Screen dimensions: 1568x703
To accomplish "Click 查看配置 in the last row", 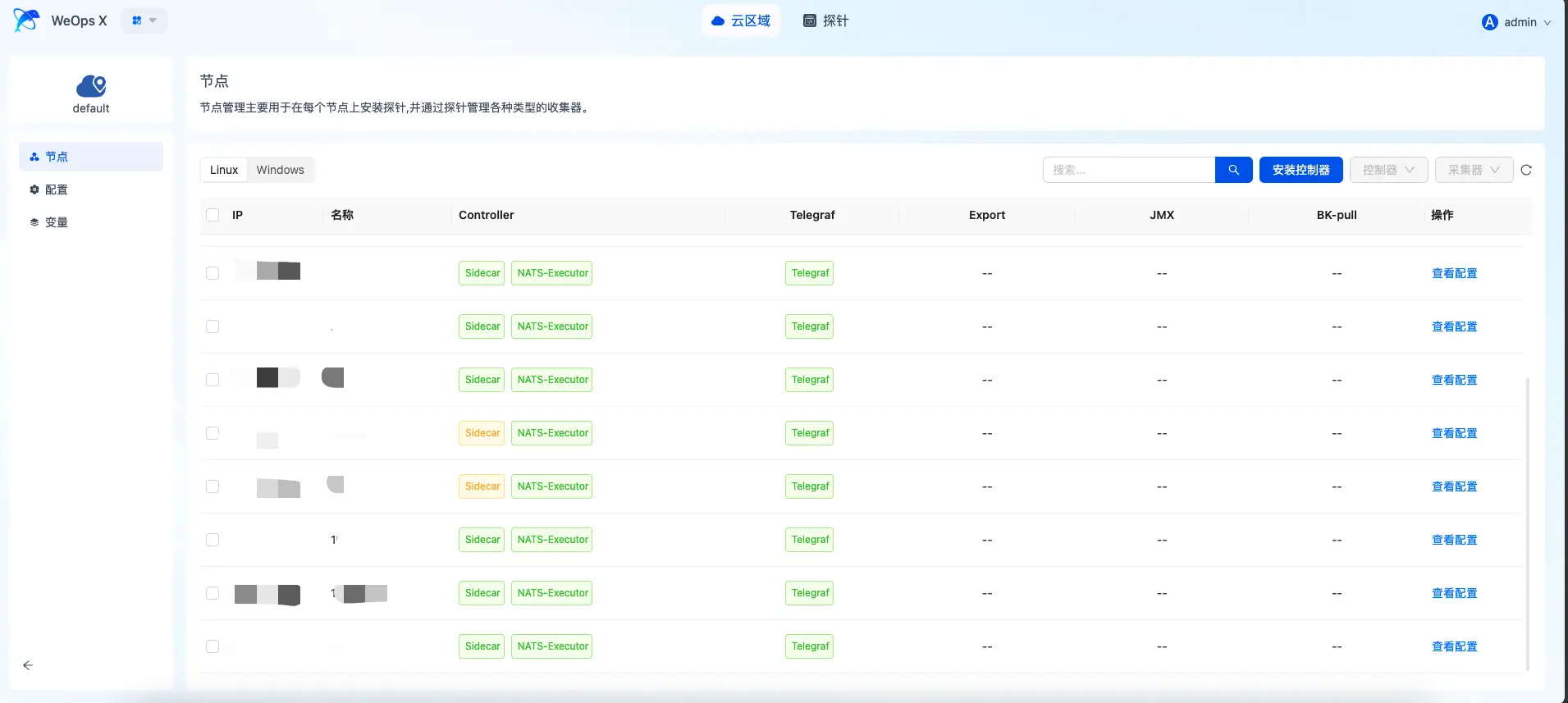I will [1454, 646].
